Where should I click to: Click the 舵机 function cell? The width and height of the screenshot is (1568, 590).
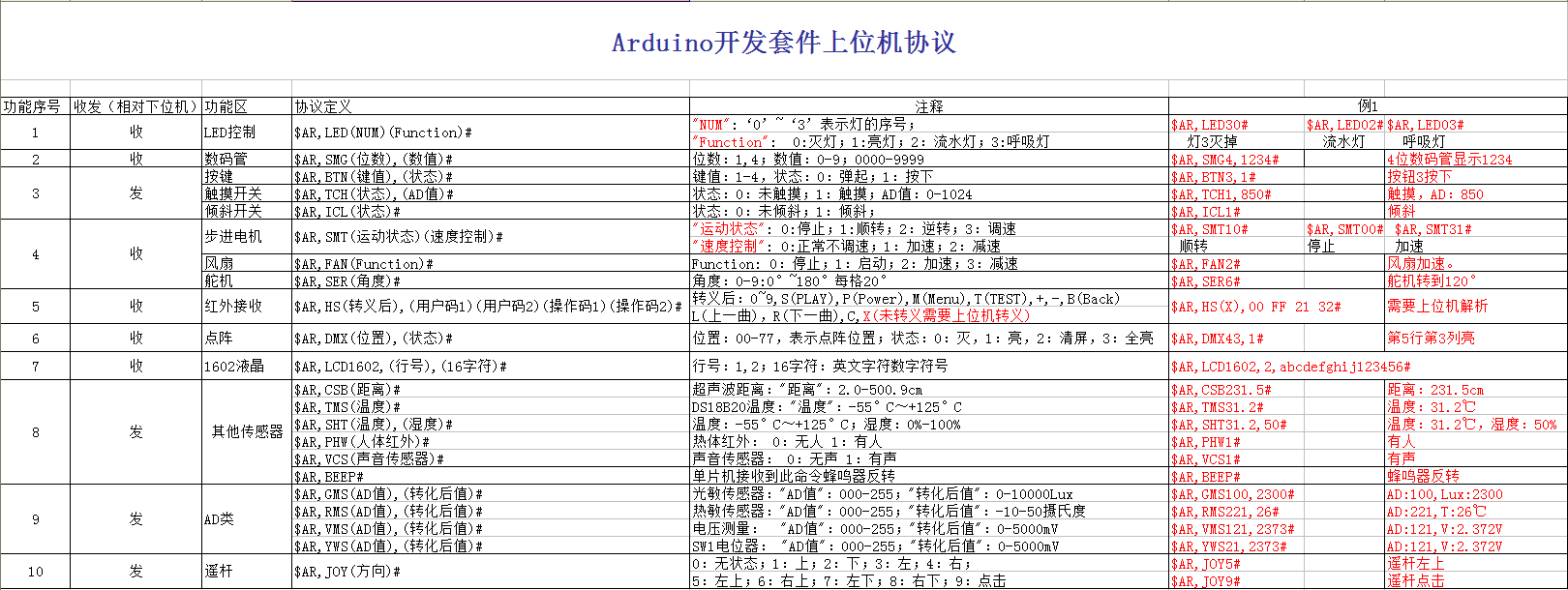click(x=247, y=280)
